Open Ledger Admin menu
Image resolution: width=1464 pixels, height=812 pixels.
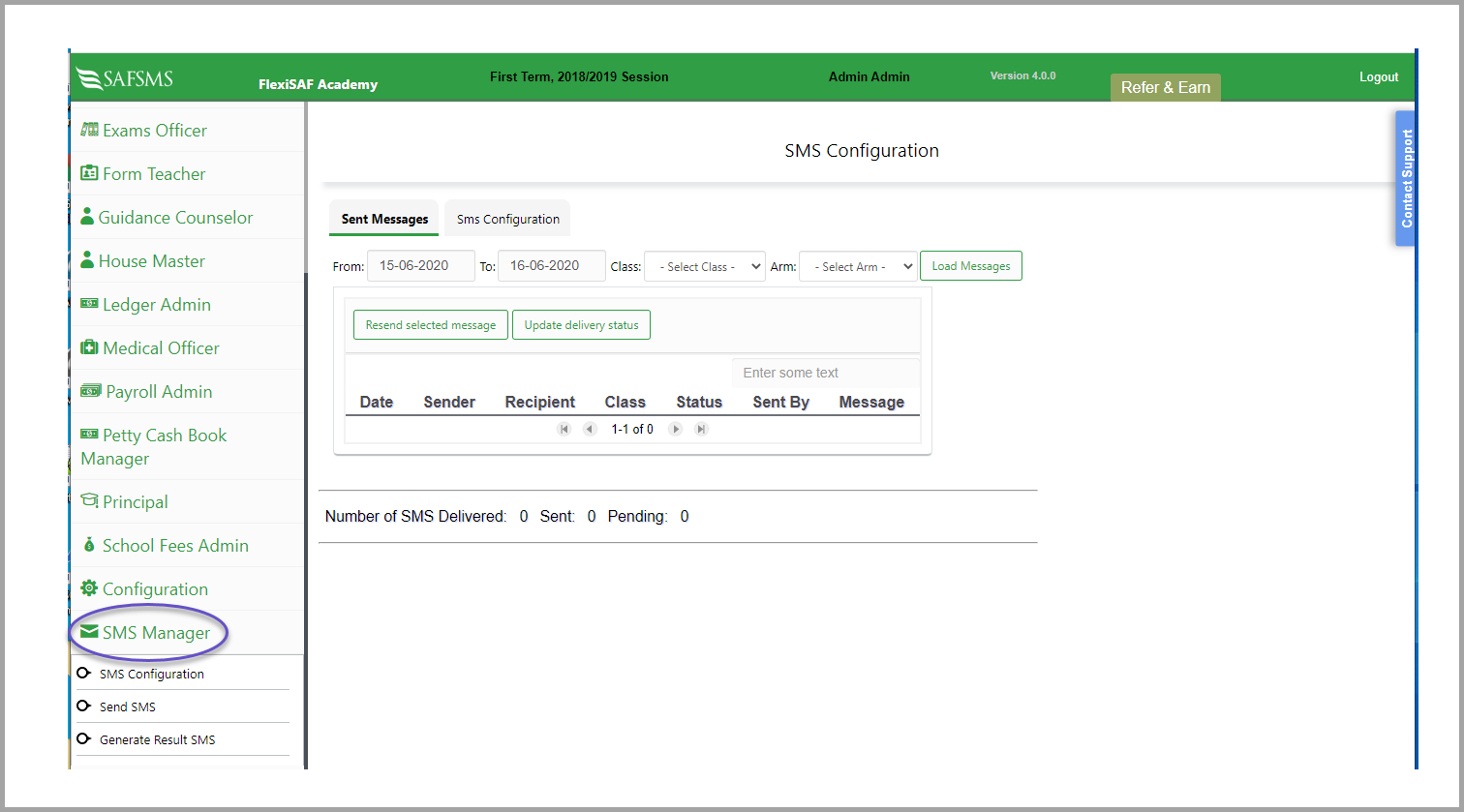(157, 304)
